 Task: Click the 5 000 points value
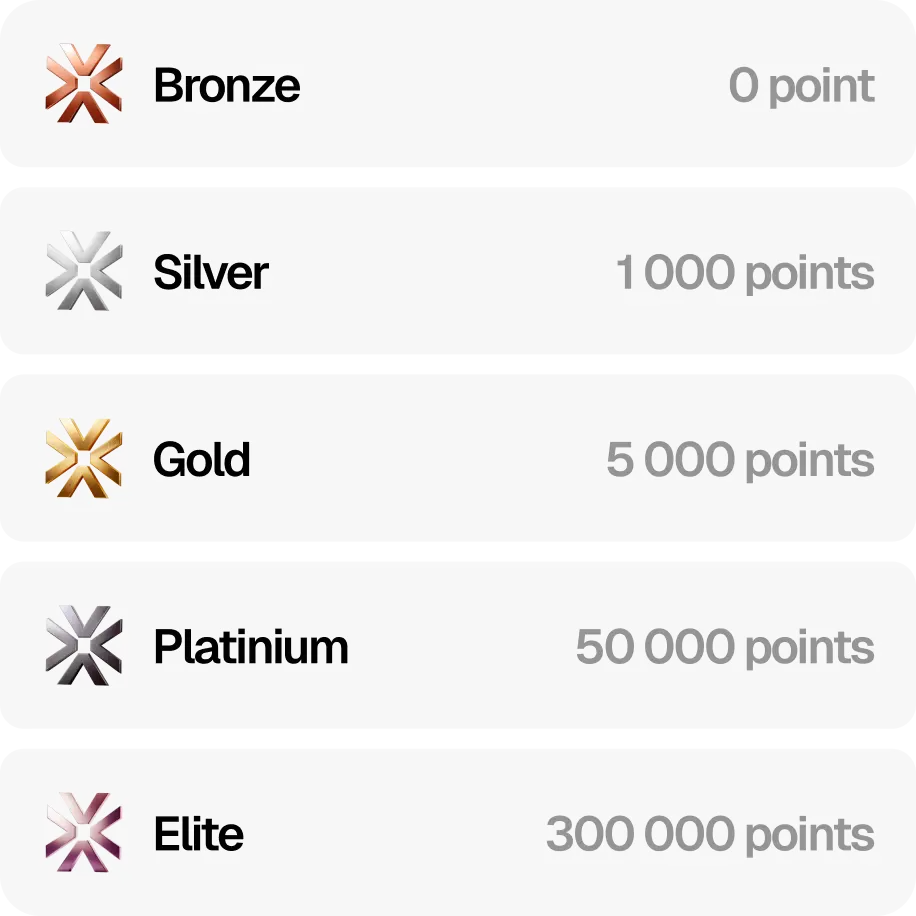pos(741,461)
